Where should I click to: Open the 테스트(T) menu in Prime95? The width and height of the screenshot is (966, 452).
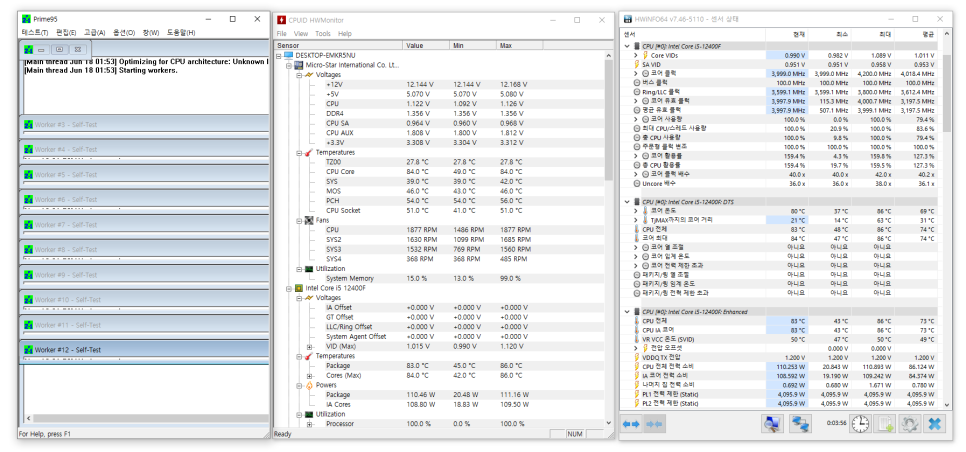point(35,33)
